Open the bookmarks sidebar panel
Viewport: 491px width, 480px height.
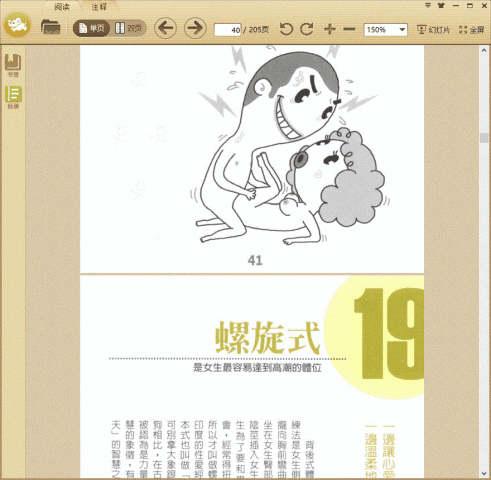13,65
